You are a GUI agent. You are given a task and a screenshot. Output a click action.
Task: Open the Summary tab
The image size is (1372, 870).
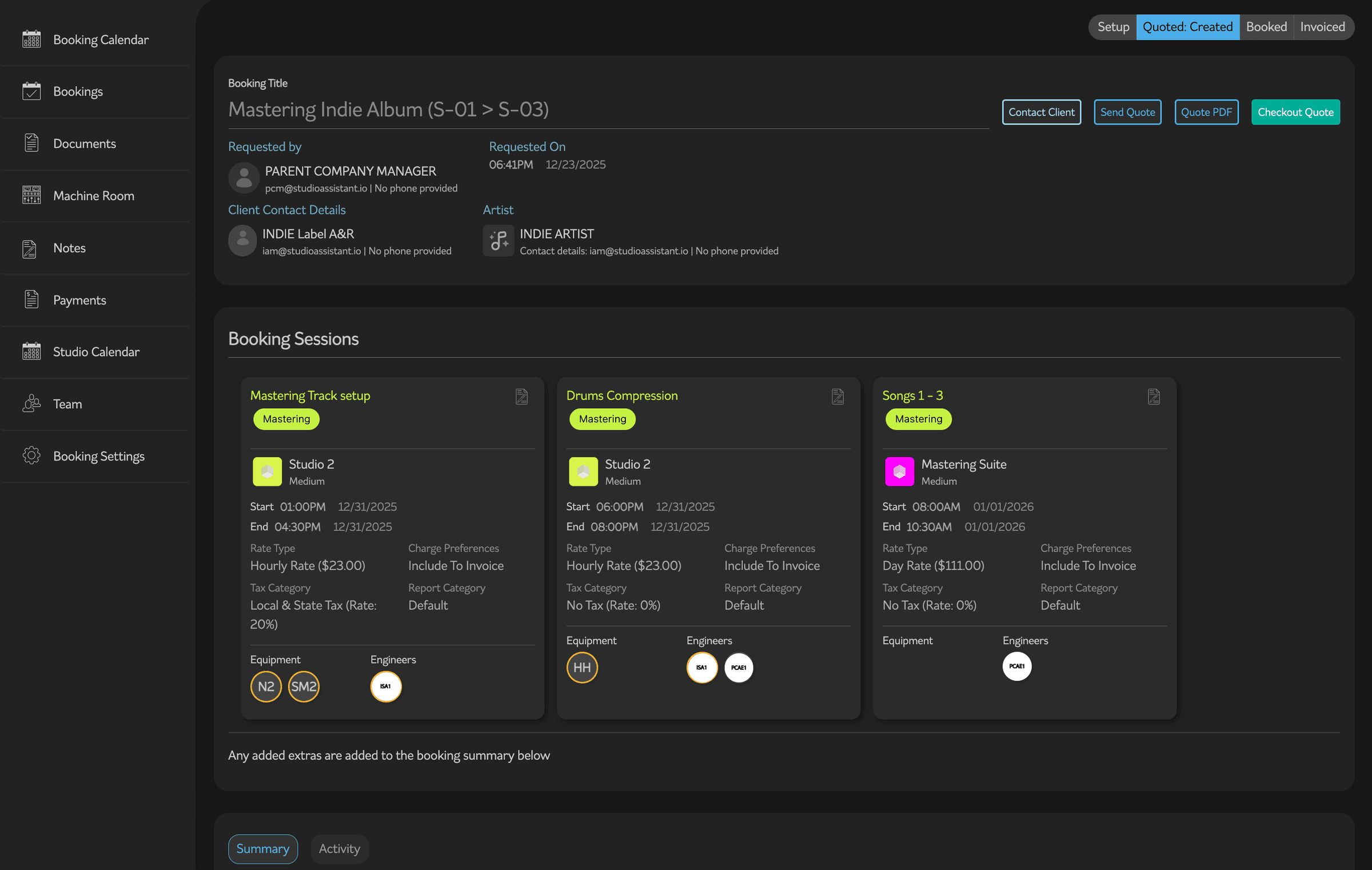263,848
